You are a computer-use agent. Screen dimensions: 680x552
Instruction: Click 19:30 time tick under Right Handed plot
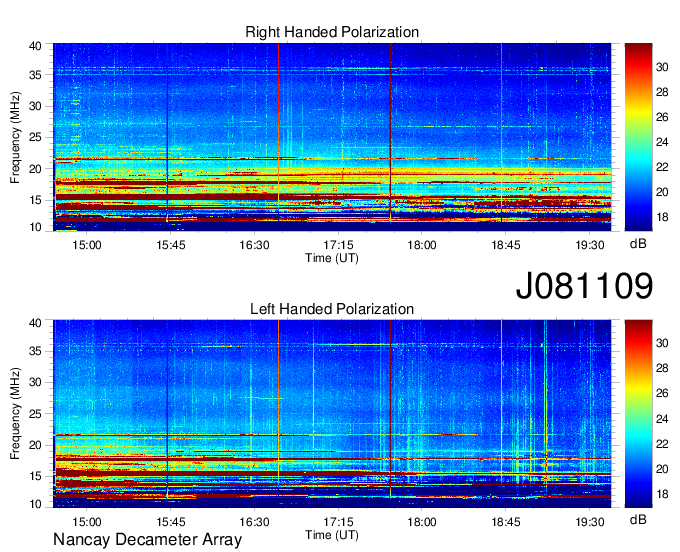(590, 245)
